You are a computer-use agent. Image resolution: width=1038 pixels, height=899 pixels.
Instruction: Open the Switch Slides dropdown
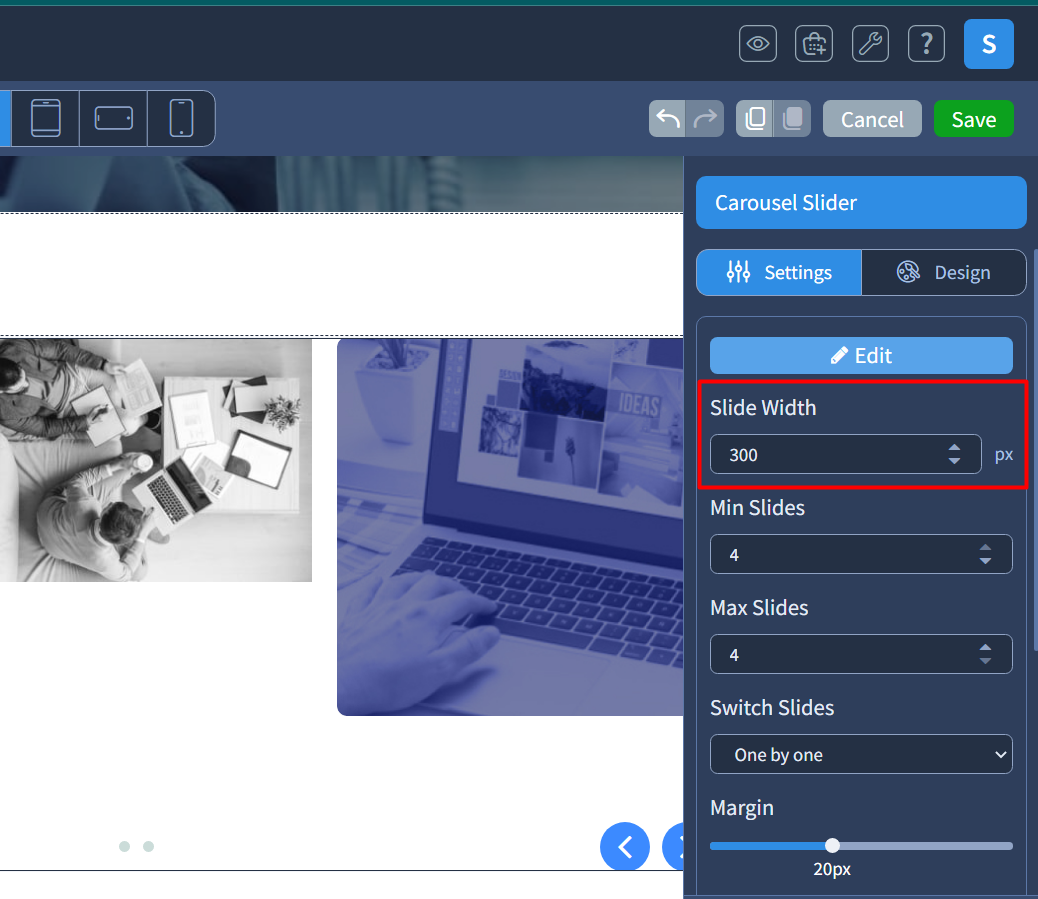click(861, 754)
